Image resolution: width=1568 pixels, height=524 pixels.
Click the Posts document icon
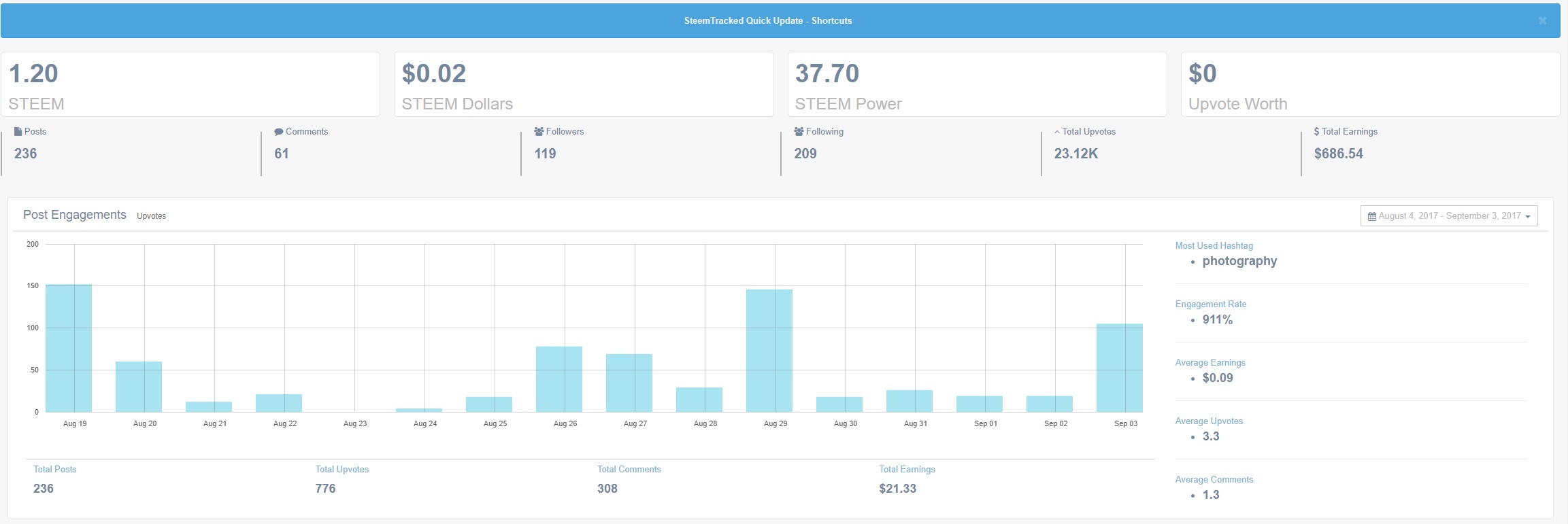(18, 132)
